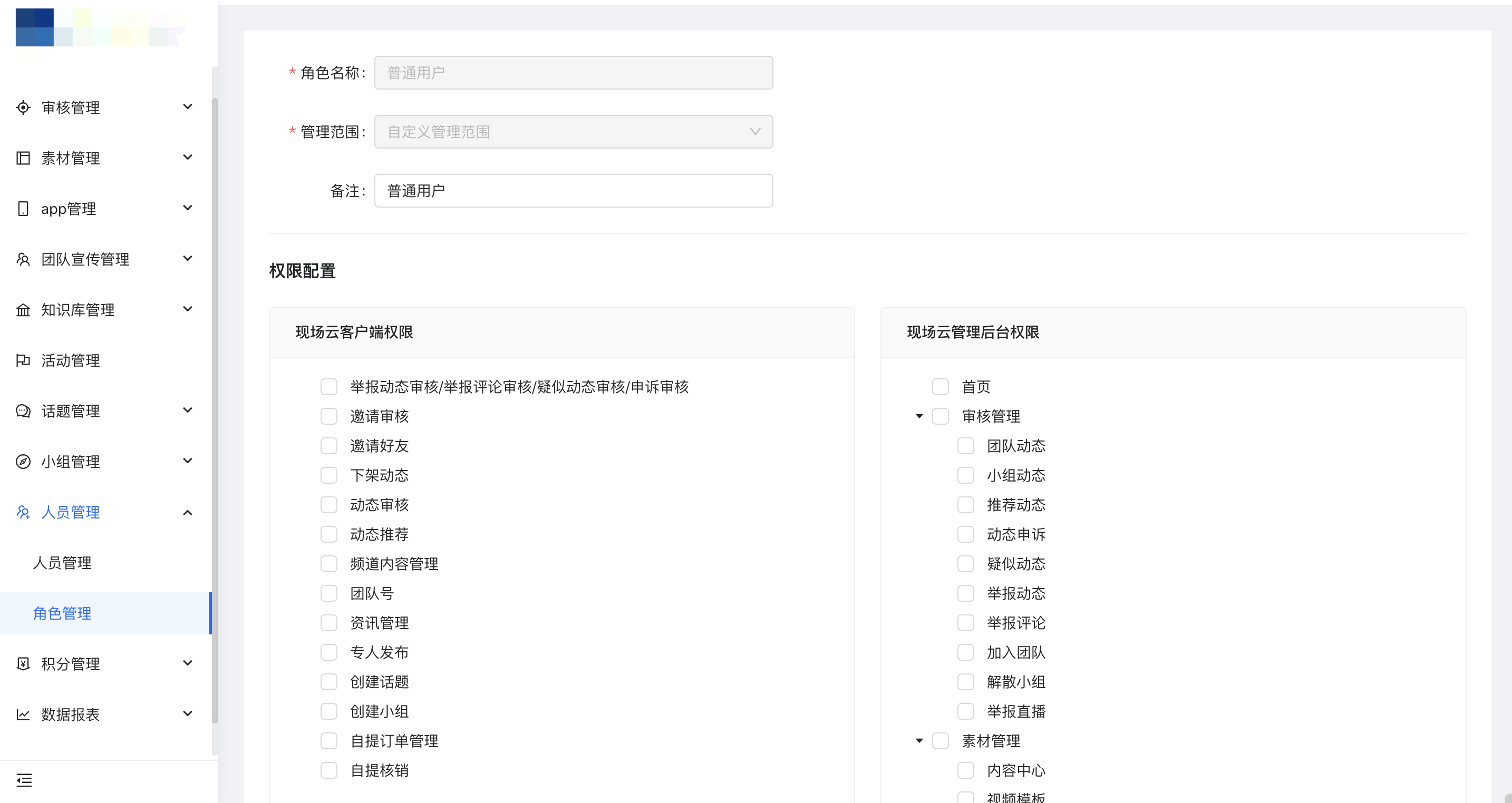Expand the 知识库管理 menu chevron
The image size is (1512, 803).
(x=188, y=309)
